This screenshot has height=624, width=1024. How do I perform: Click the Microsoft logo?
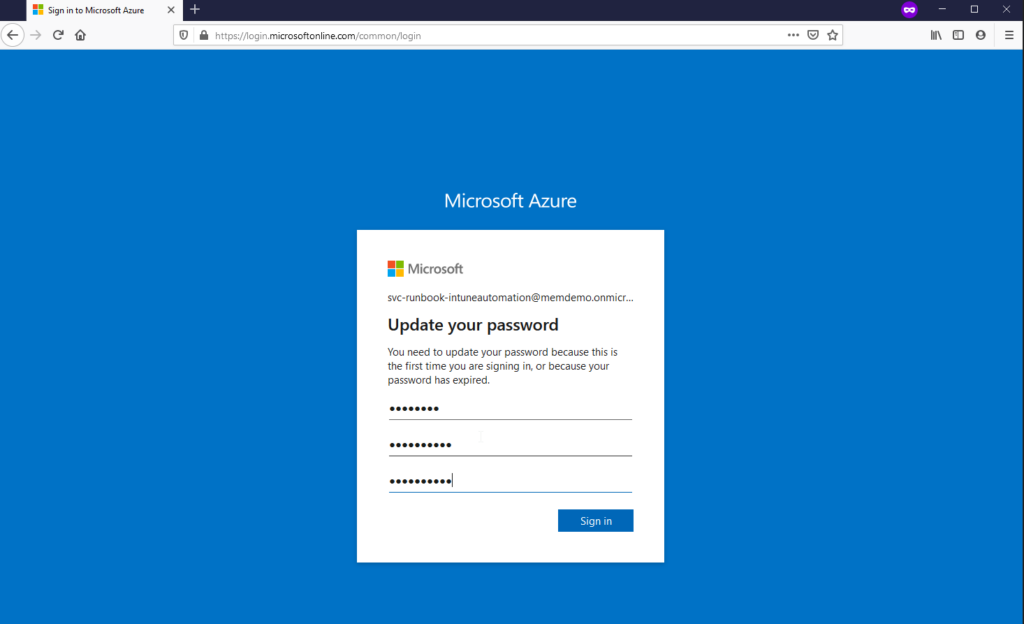[425, 269]
